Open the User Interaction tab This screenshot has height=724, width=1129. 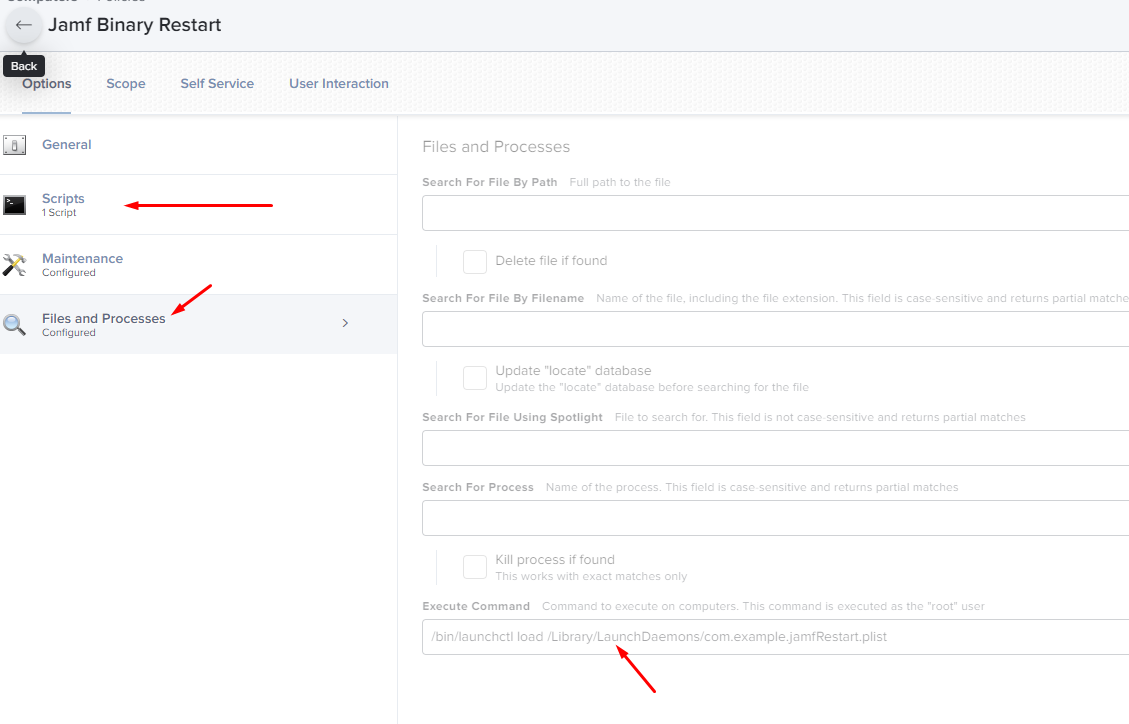coord(339,83)
